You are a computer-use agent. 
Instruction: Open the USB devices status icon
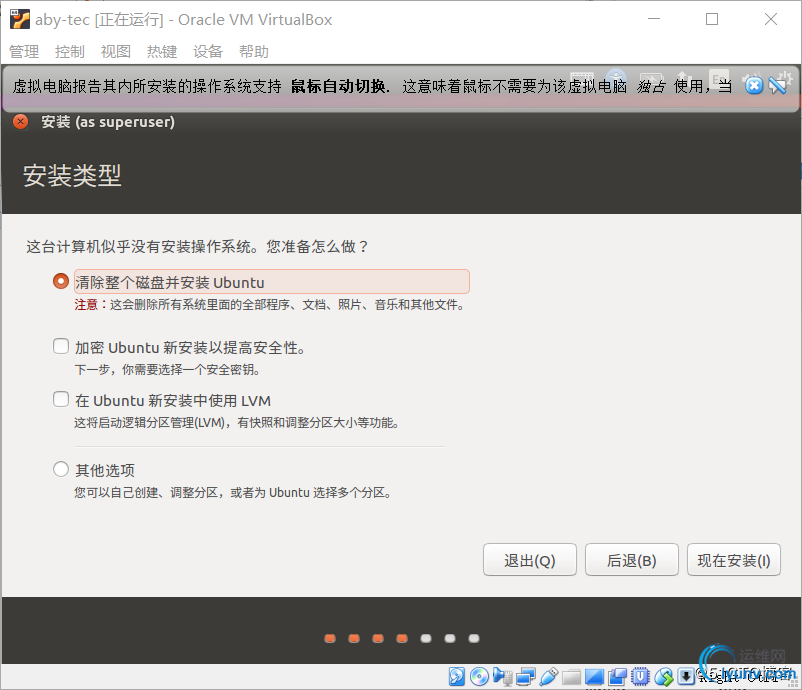pos(548,676)
